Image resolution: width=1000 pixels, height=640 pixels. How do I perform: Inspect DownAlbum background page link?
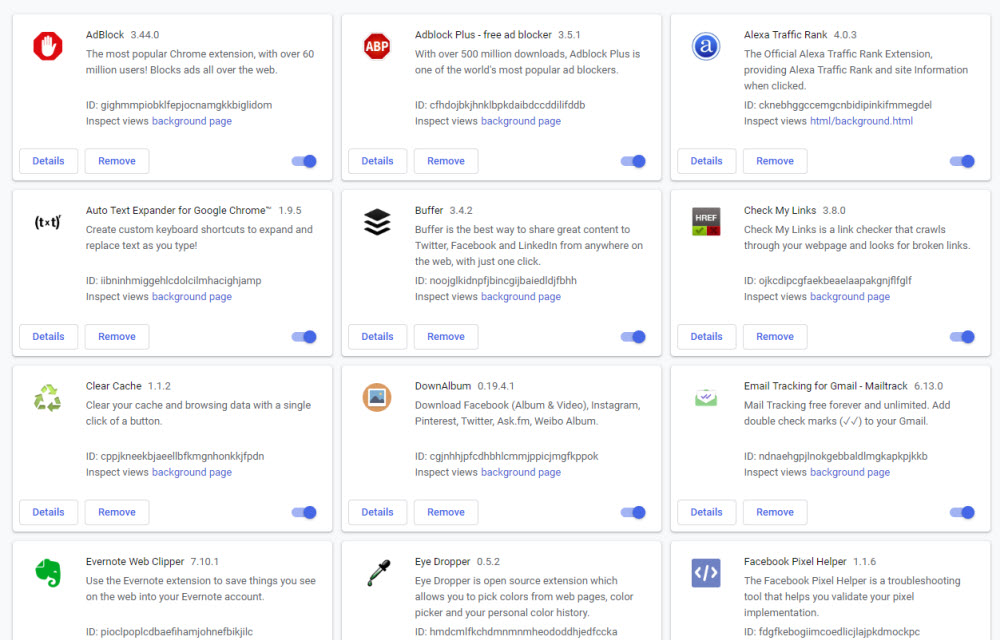point(521,472)
